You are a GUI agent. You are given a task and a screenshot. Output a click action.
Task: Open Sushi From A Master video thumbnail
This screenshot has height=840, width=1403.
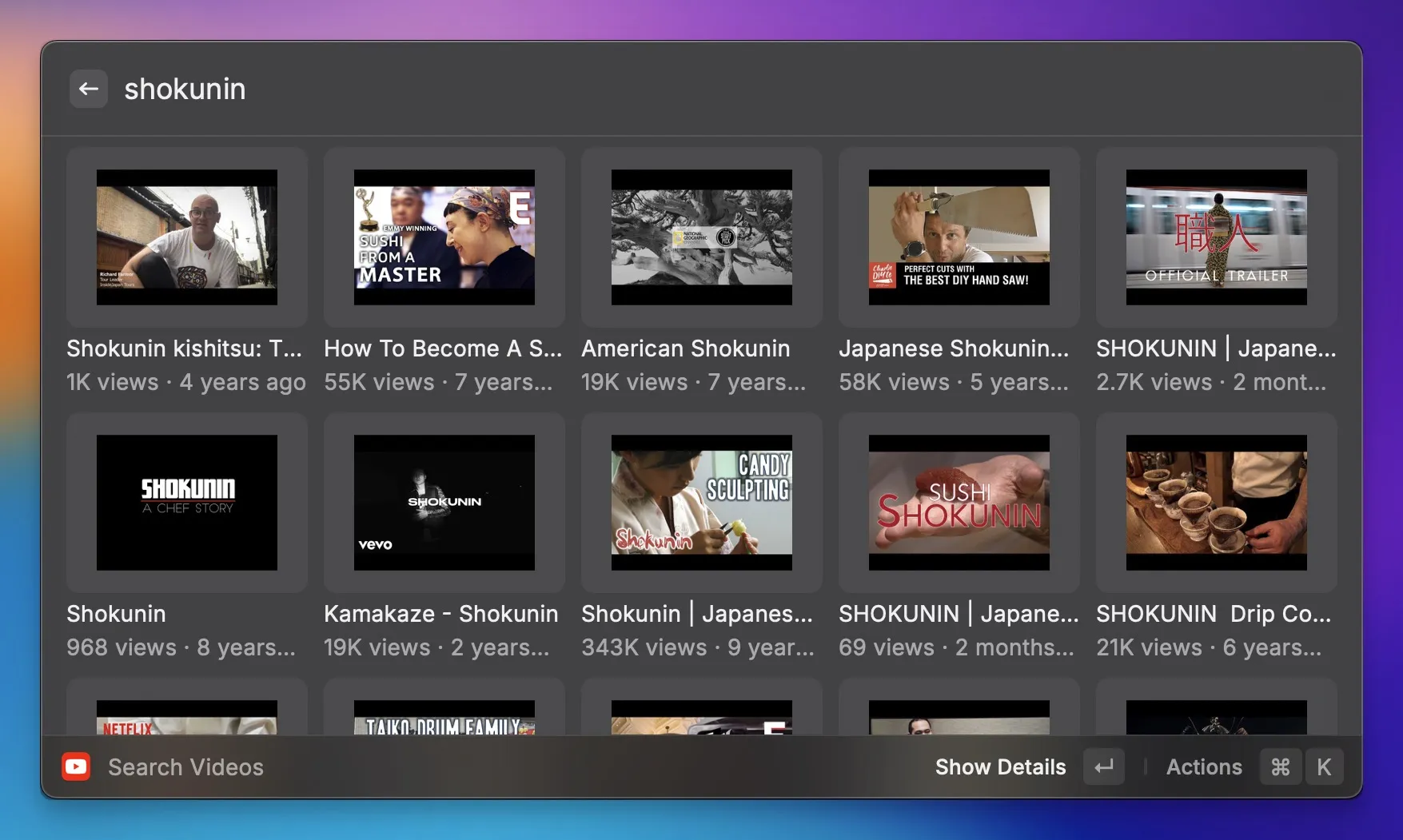coord(444,237)
